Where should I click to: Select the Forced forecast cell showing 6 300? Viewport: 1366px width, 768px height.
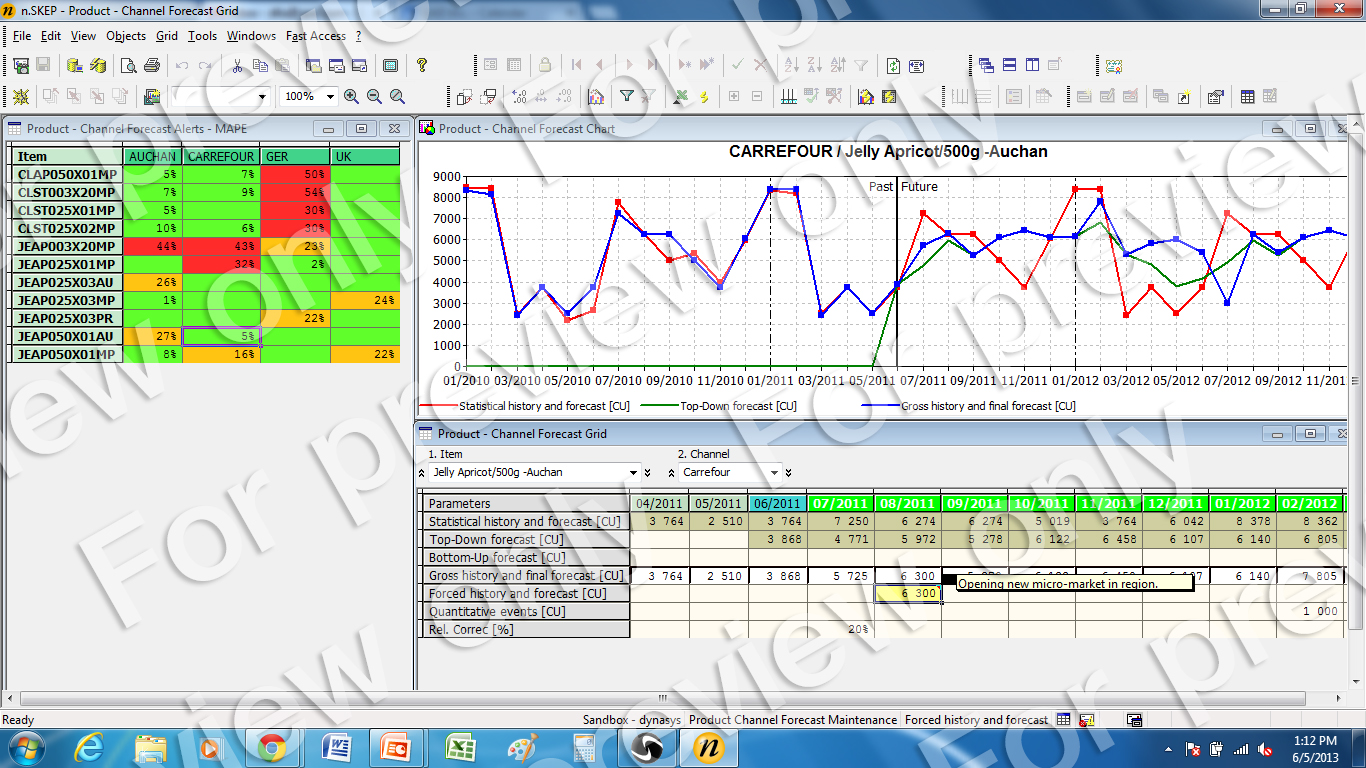(908, 594)
